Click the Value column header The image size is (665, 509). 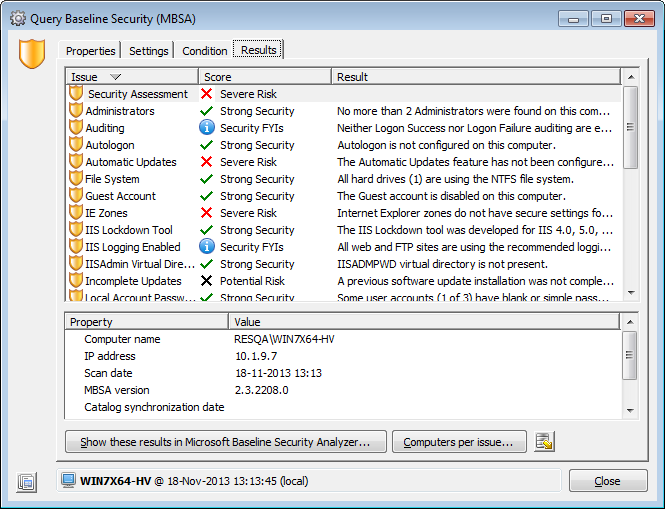click(424, 322)
